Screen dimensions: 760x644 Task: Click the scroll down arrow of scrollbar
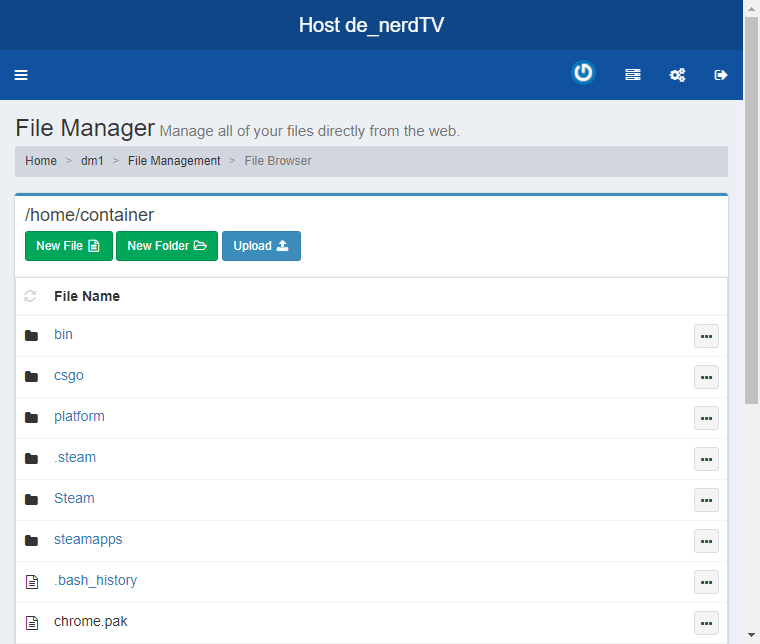pyautogui.click(x=751, y=635)
